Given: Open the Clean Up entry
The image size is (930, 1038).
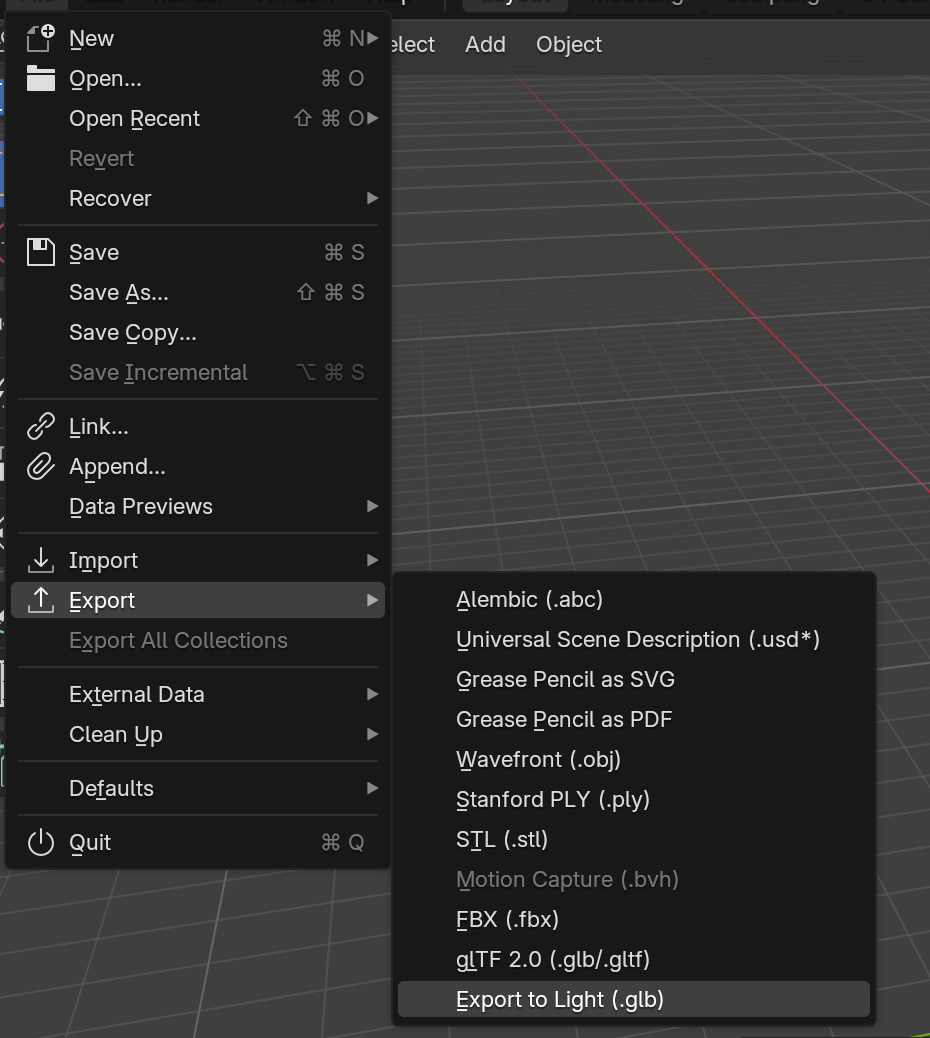Looking at the screenshot, I should coord(198,734).
